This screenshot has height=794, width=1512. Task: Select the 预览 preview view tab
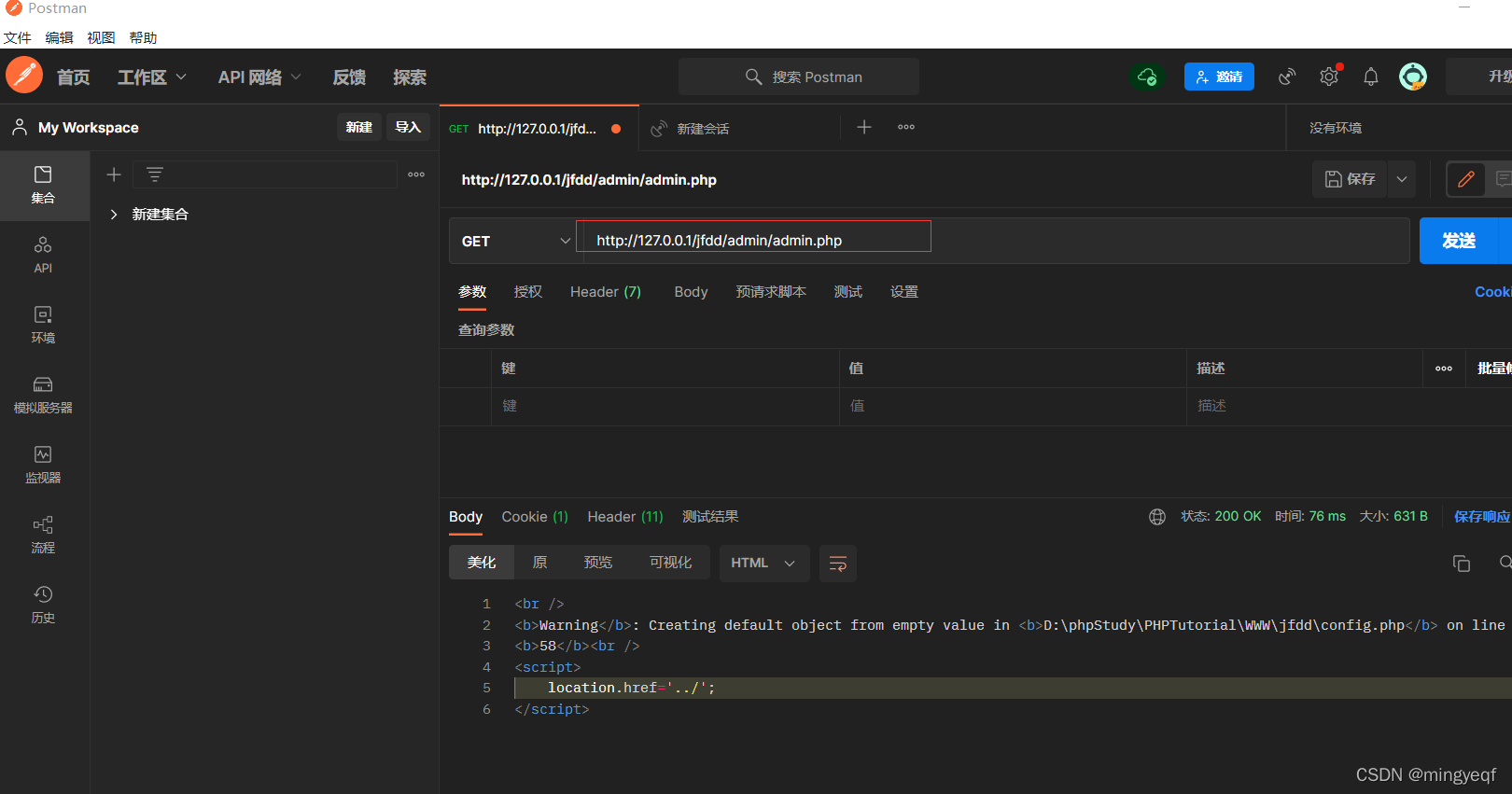tap(598, 563)
